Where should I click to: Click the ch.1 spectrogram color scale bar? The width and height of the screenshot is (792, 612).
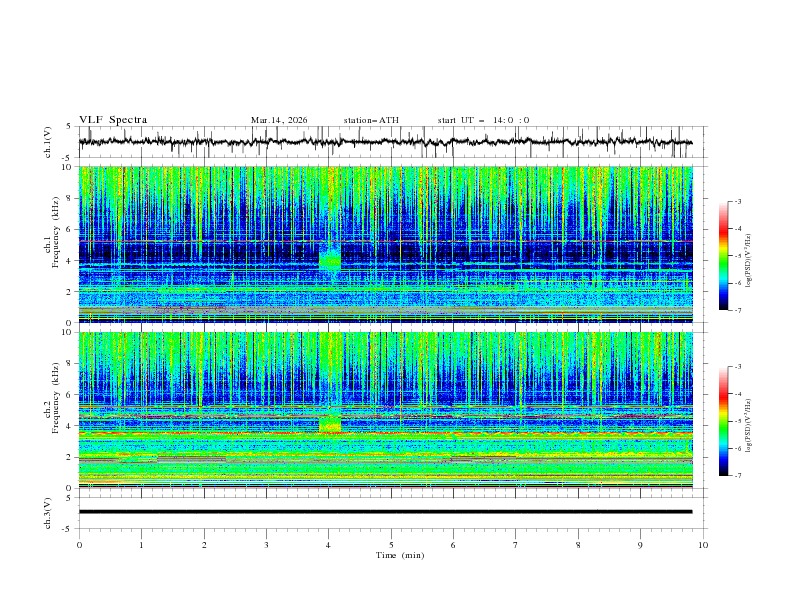pyautogui.click(x=723, y=255)
